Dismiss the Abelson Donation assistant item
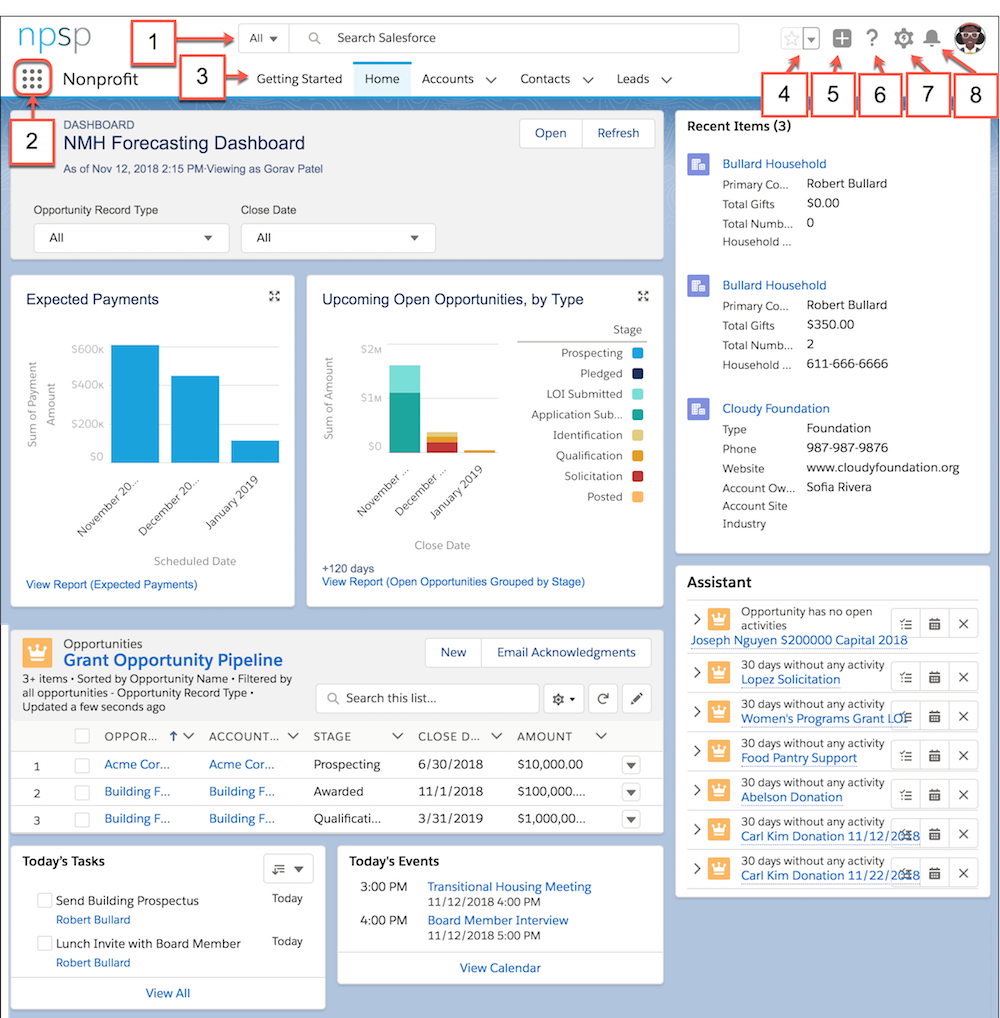This screenshot has width=1000, height=1018. pos(963,795)
